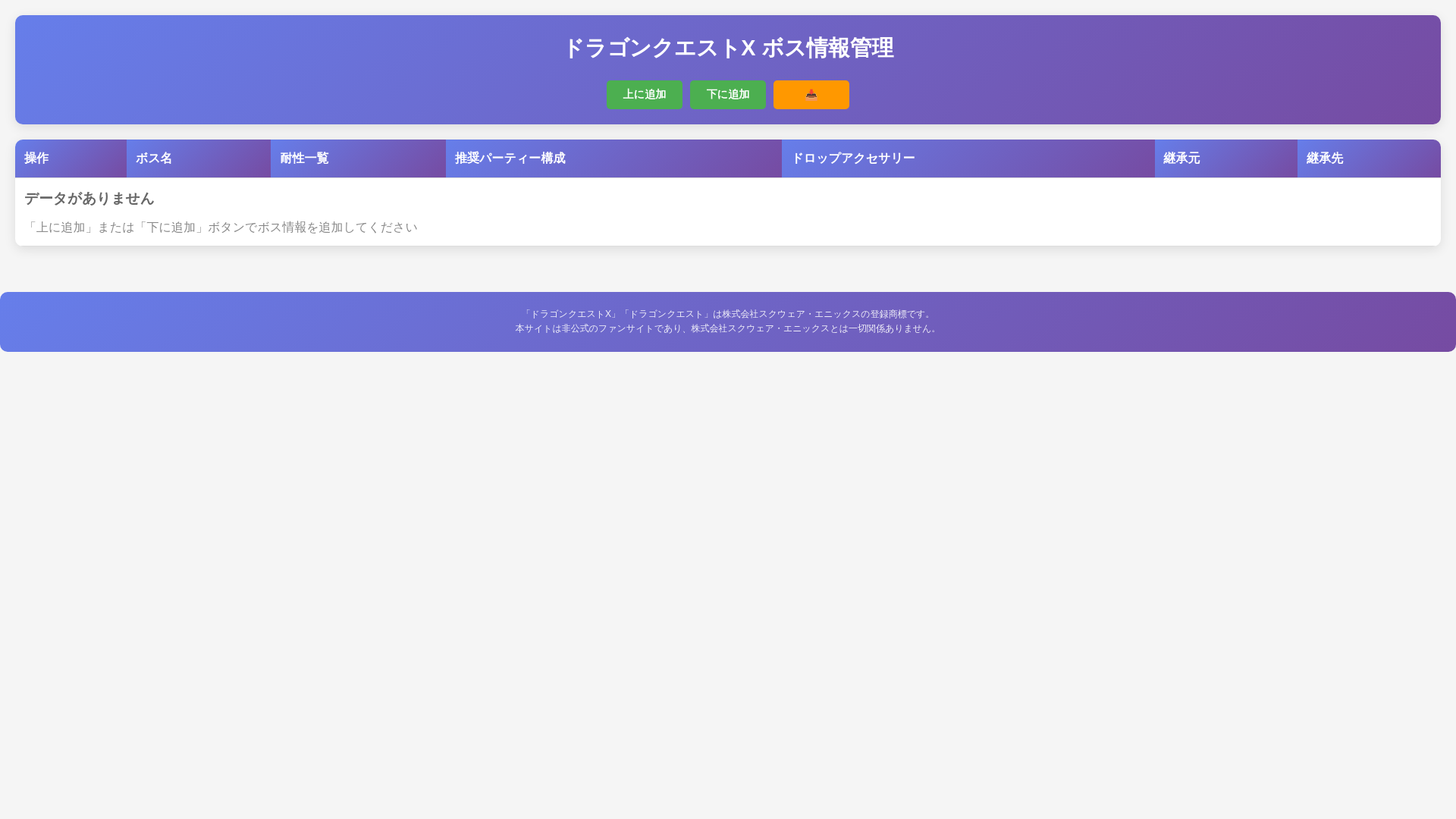Click the footer trademark notice line

pos(728,314)
